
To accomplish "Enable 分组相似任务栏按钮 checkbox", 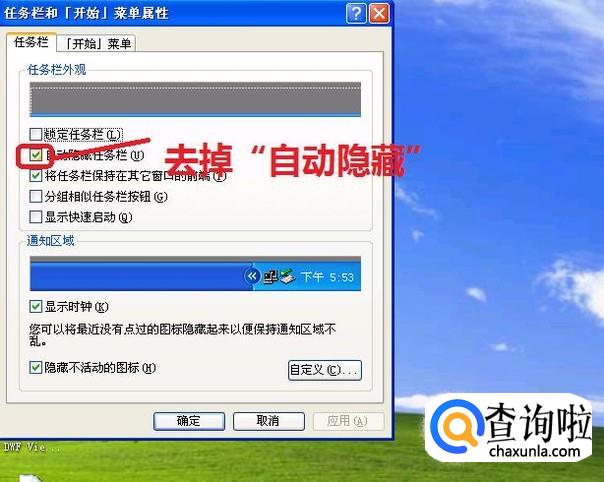I will 36,196.
